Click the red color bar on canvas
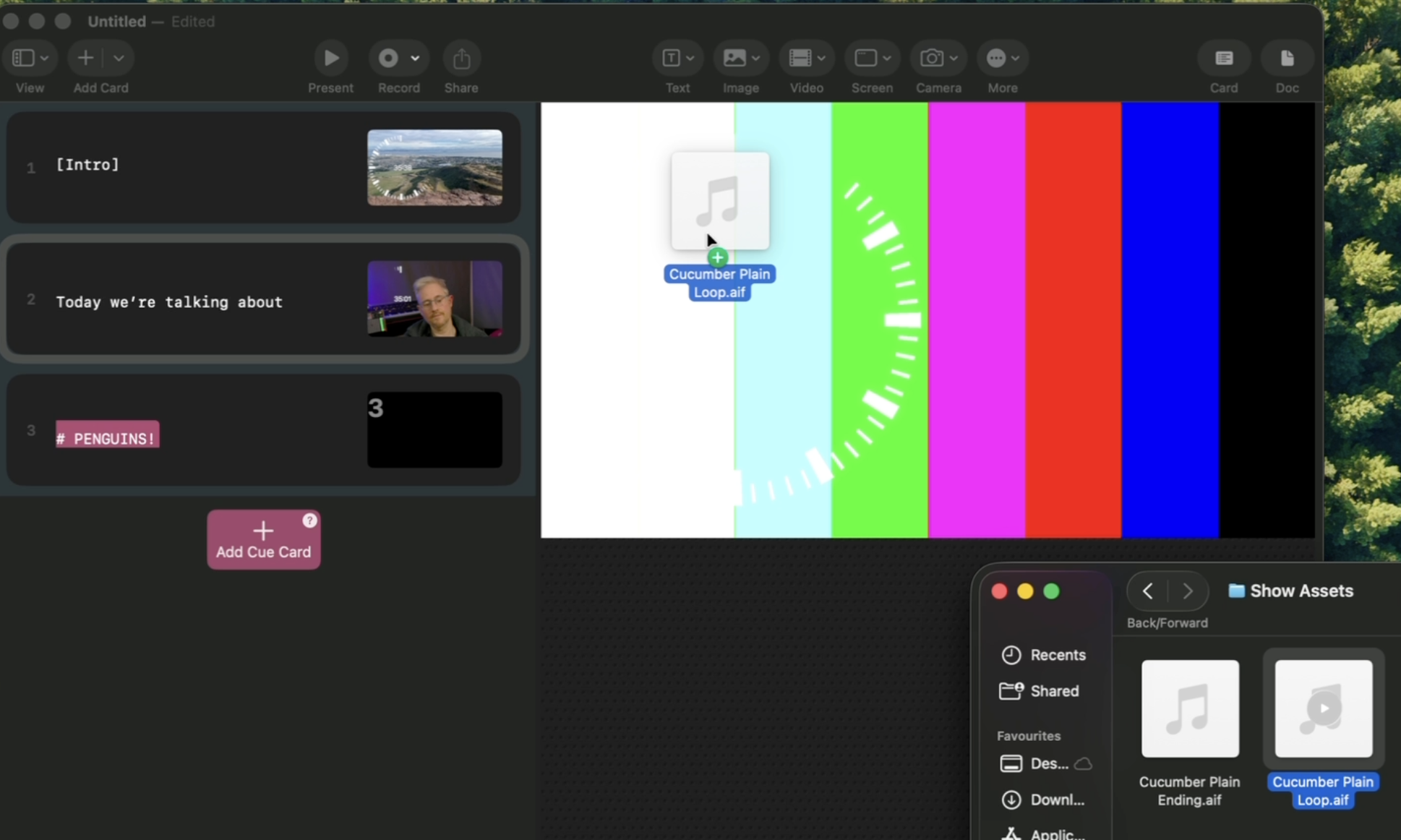 (x=1073, y=320)
